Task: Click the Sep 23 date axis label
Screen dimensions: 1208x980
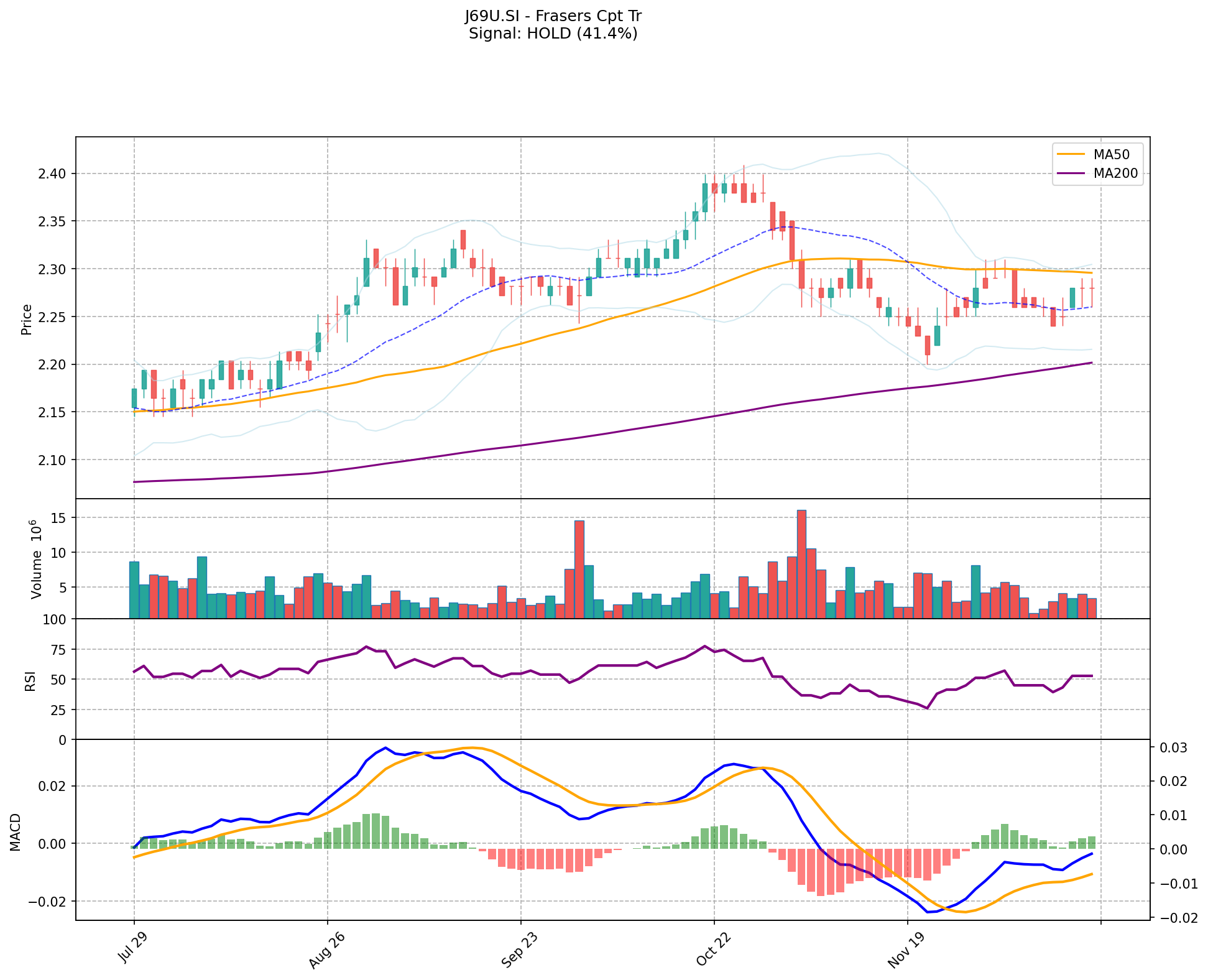Action: pyautogui.click(x=519, y=951)
